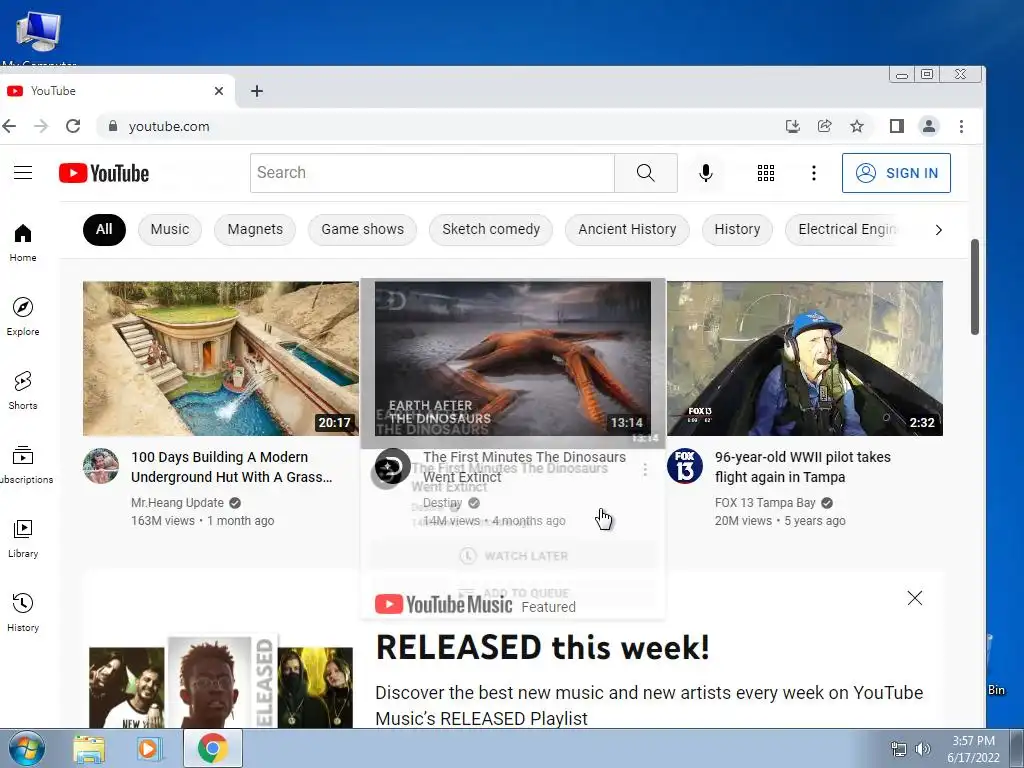Image resolution: width=1024 pixels, height=768 pixels.
Task: Click WATCH LATER button
Action: (514, 556)
